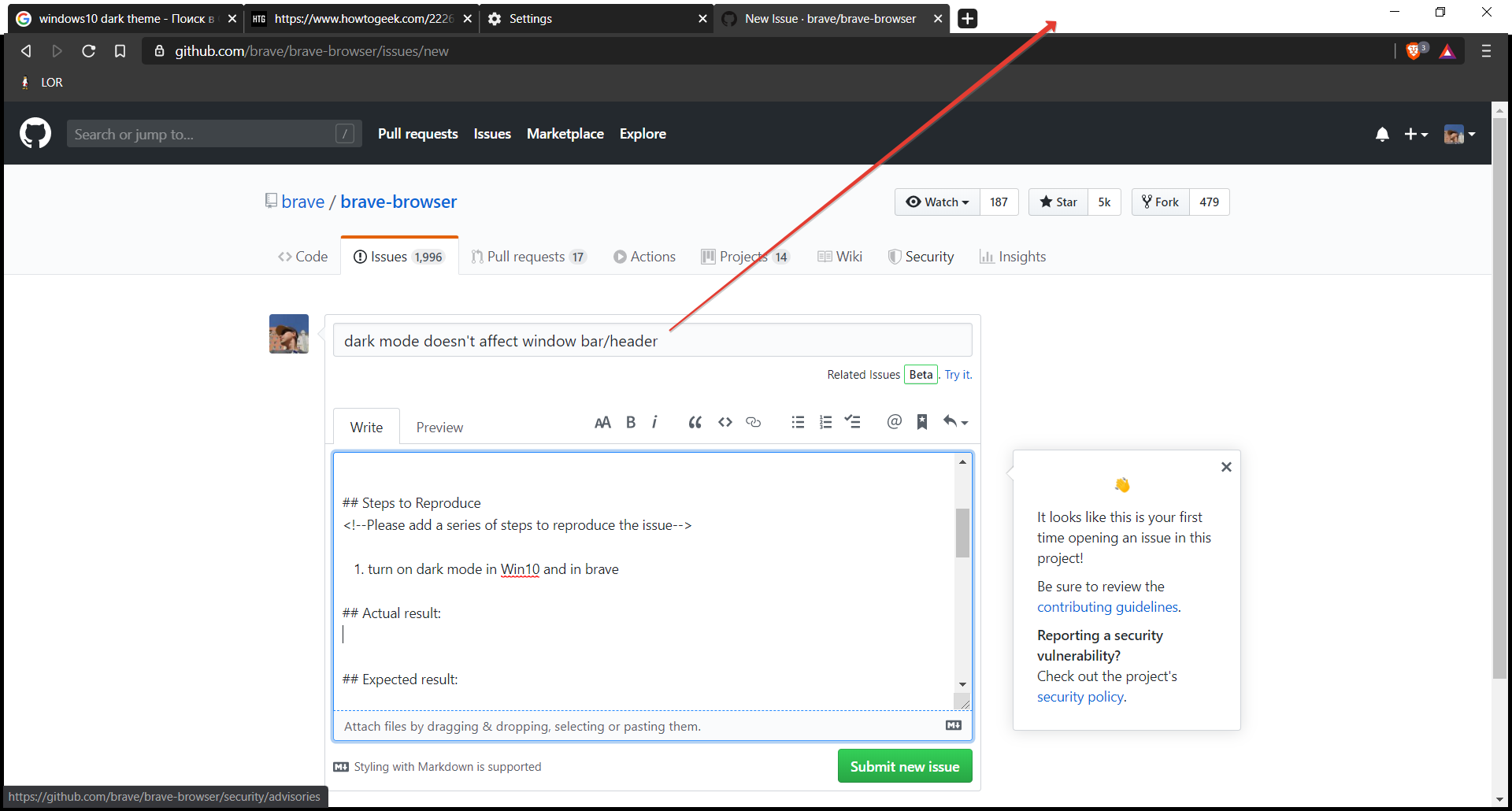Open the security policy link
Screen dimensions: 1512x811
pyautogui.click(x=1080, y=697)
